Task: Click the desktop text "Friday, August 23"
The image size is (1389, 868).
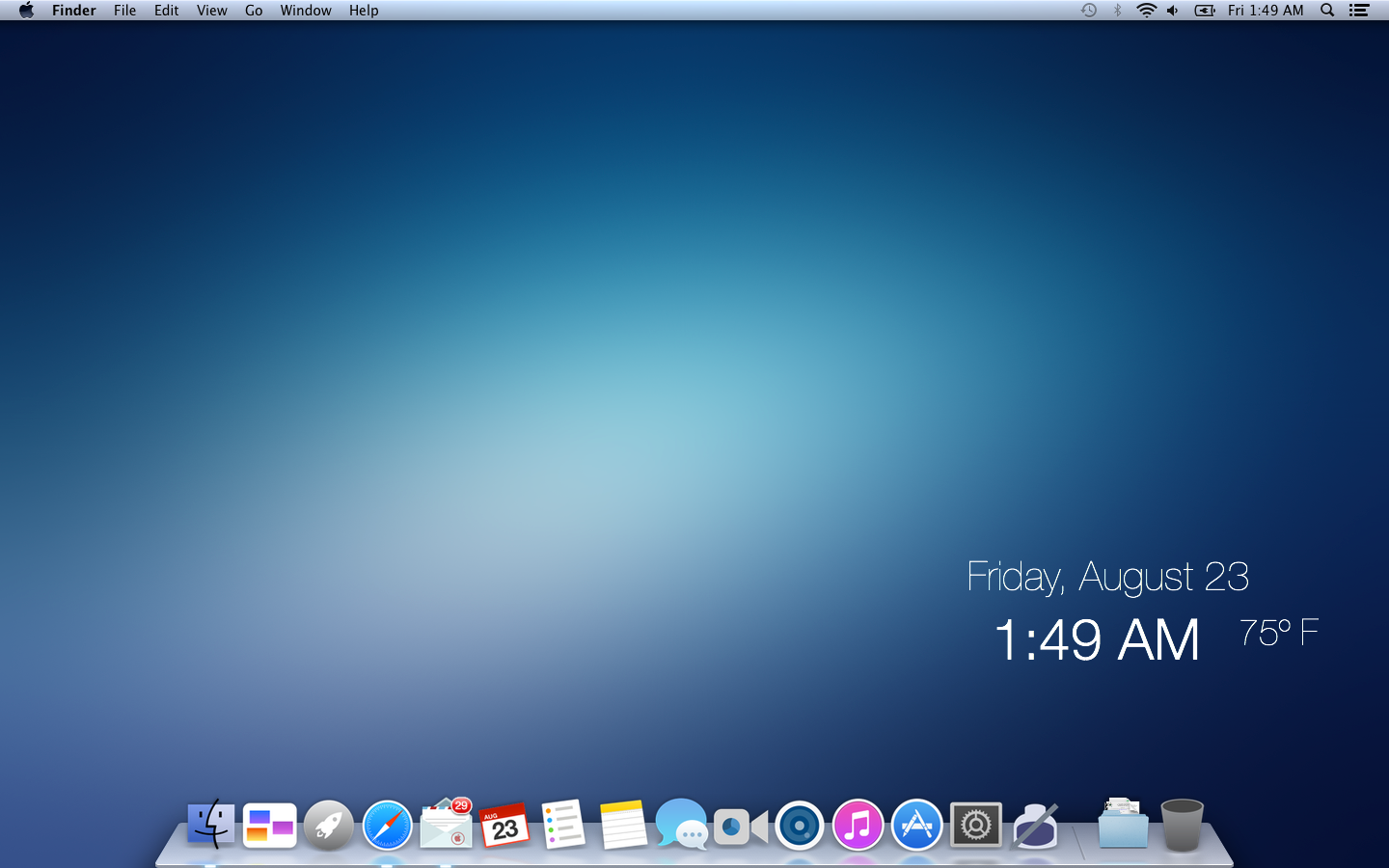Action: click(x=1107, y=577)
